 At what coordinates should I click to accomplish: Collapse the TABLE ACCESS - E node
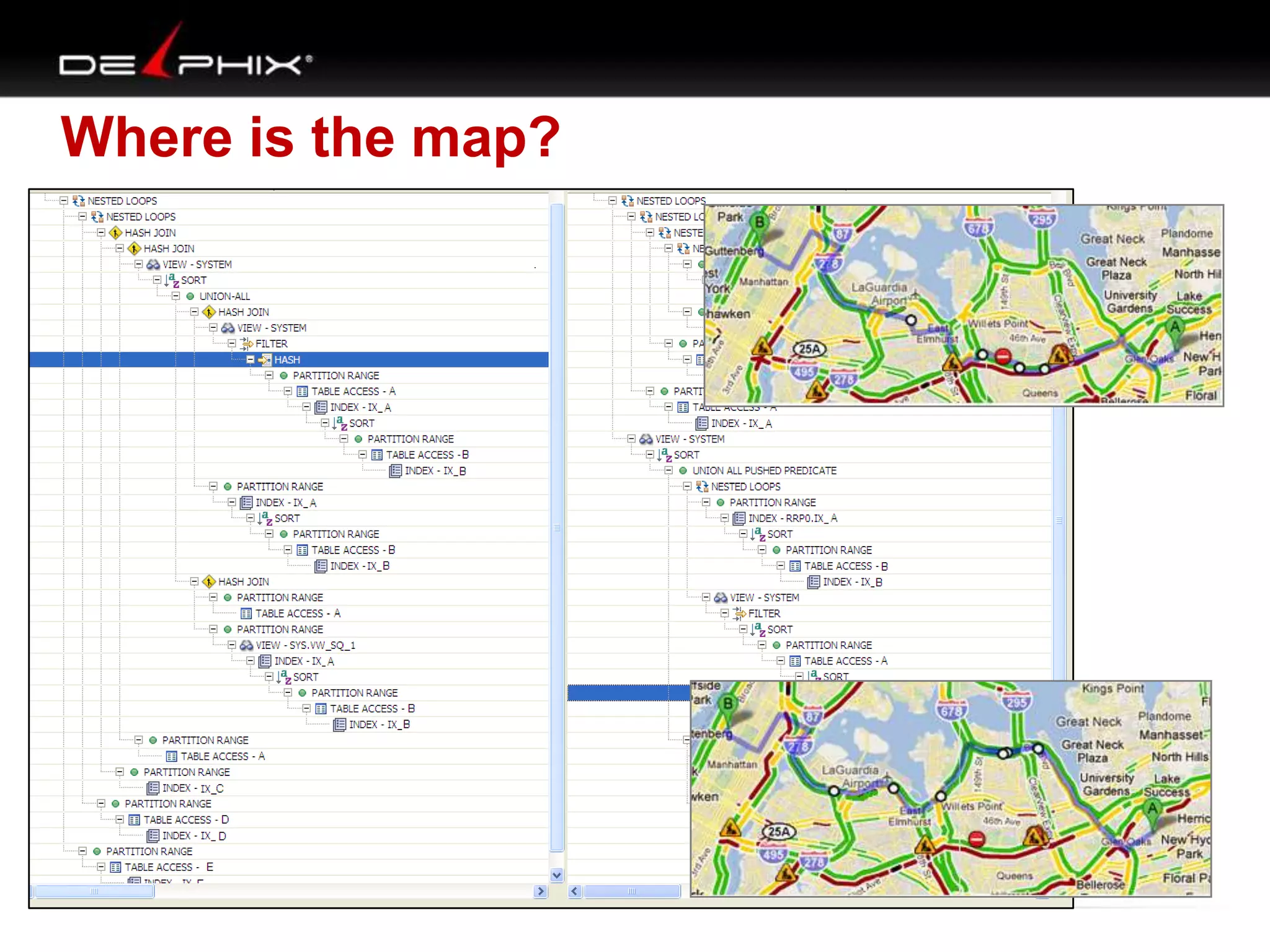tap(101, 867)
